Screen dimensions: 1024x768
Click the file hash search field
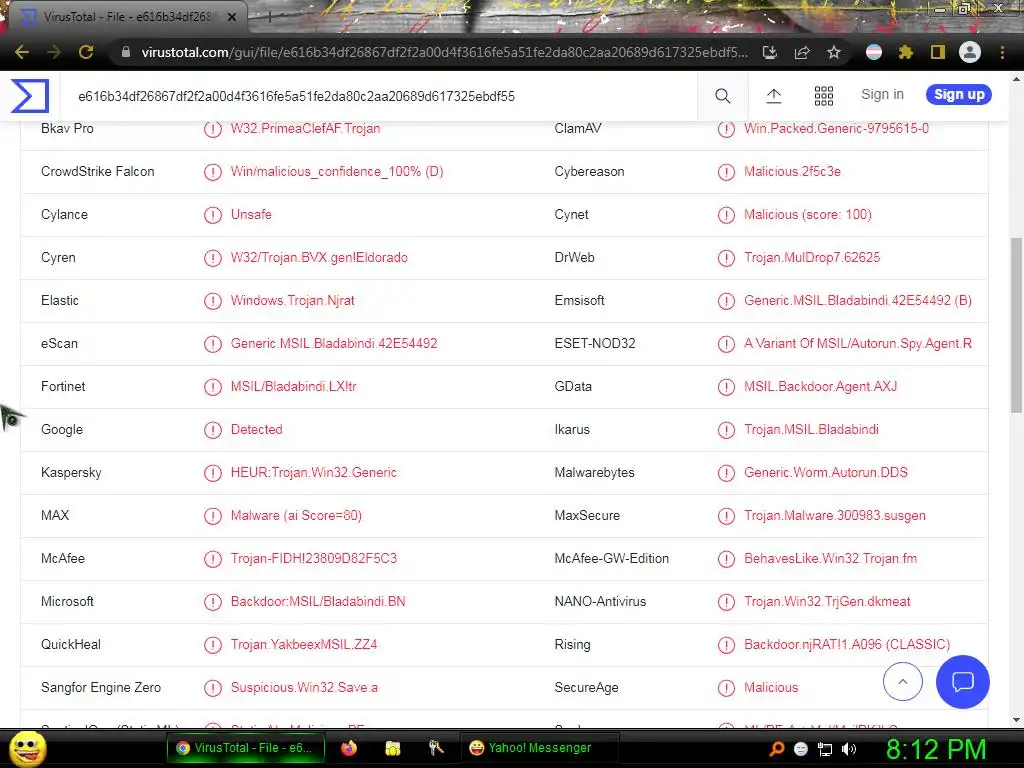[x=379, y=96]
